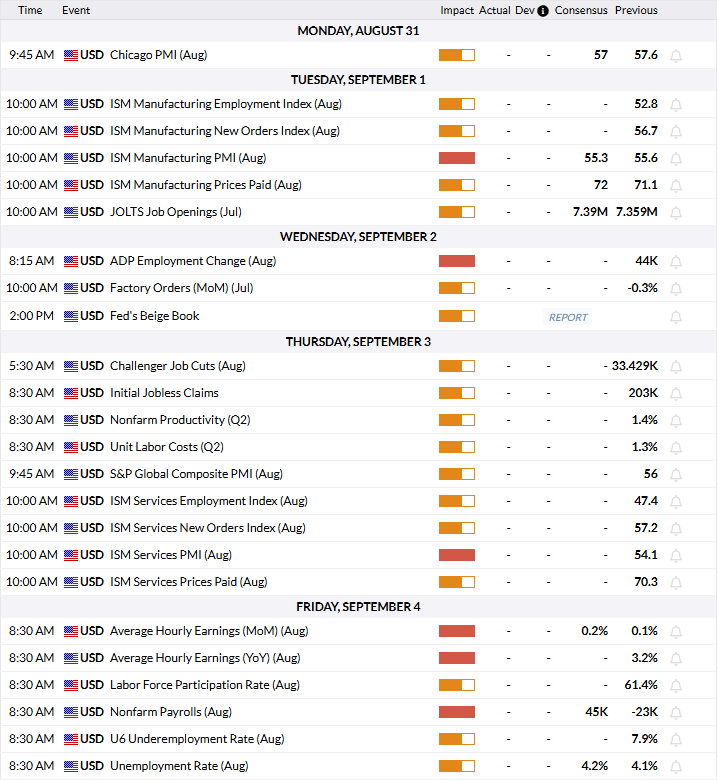This screenshot has width=717, height=780.
Task: Click the MONDAY, AUGUST 31 date header
Action: point(358,31)
